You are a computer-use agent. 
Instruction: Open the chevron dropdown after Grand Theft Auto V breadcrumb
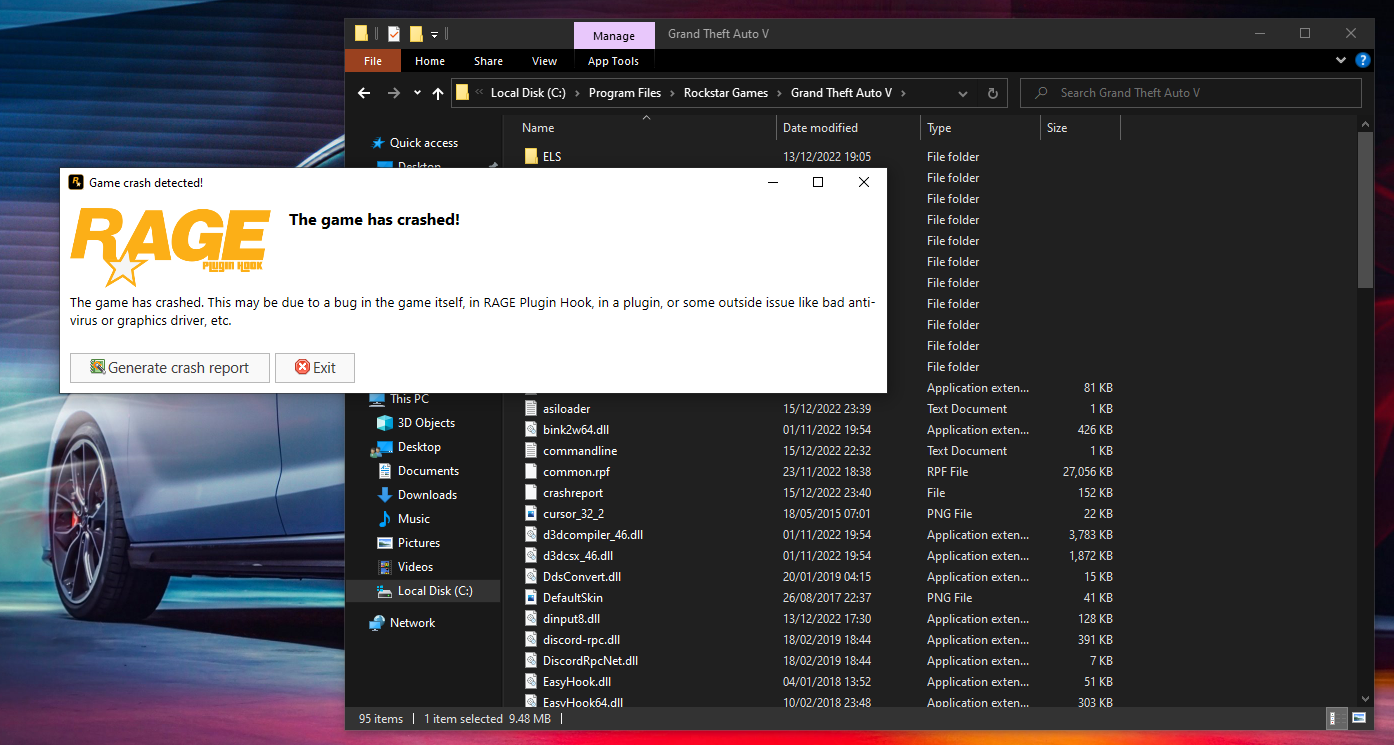[903, 93]
